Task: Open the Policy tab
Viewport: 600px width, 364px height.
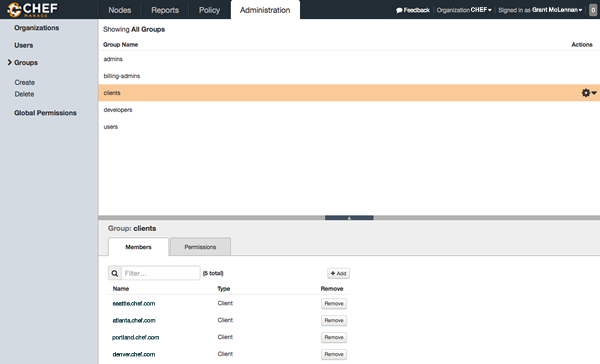Action: coord(209,10)
